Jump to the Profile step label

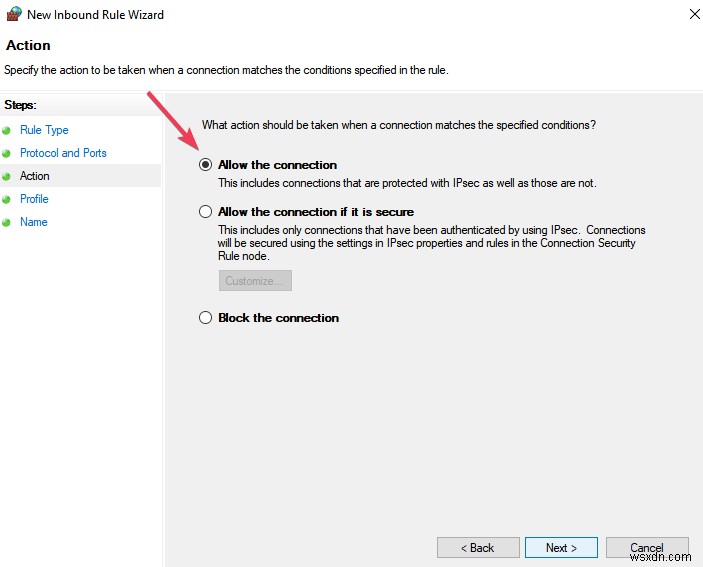click(x=34, y=199)
